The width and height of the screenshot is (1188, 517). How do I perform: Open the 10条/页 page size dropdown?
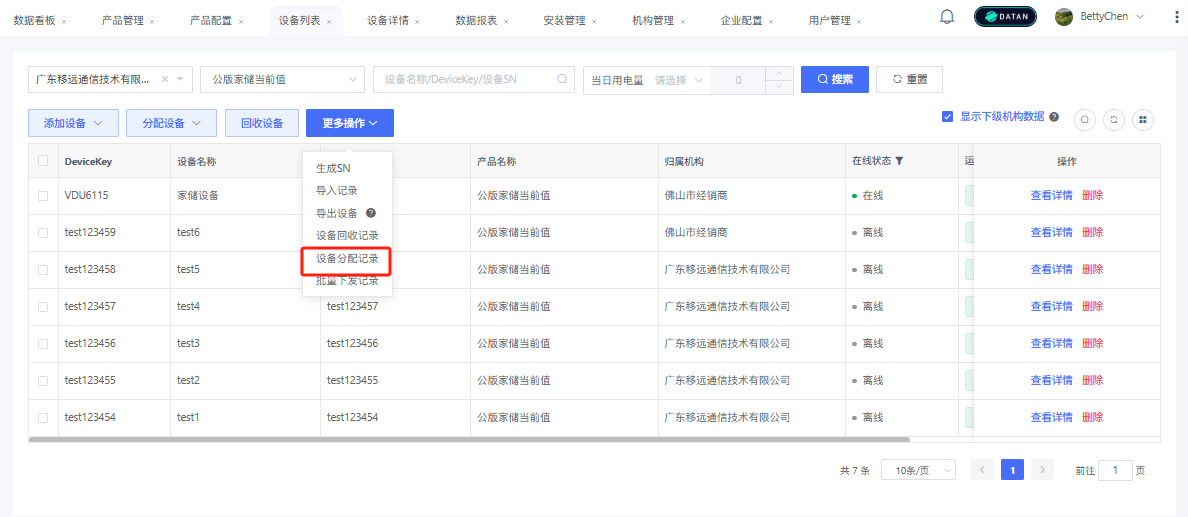point(917,470)
